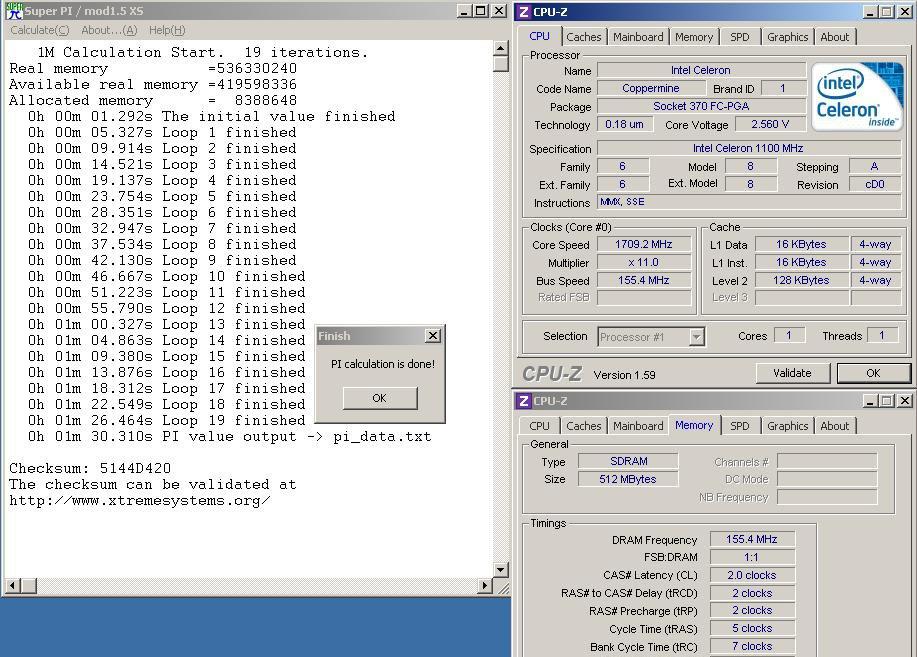917x657 pixels.
Task: Click the Bus Speed value 155.4 MHz
Action: click(x=644, y=280)
